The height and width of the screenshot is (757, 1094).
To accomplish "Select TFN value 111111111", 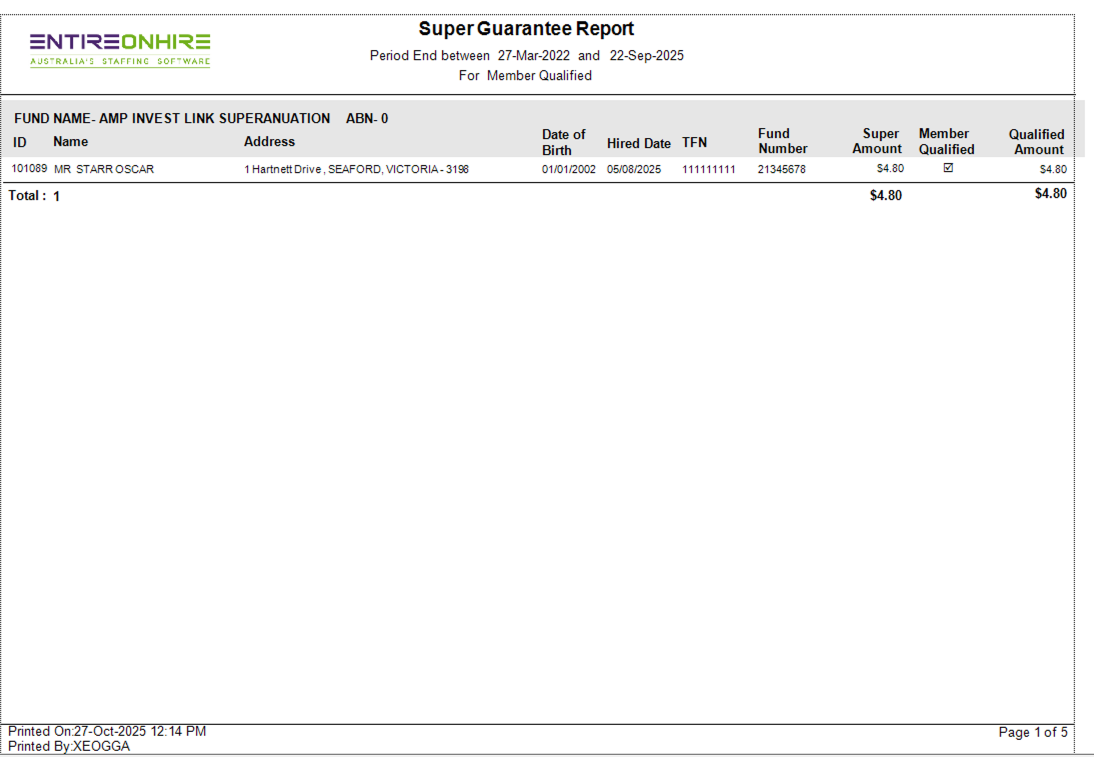I will (x=708, y=170).
